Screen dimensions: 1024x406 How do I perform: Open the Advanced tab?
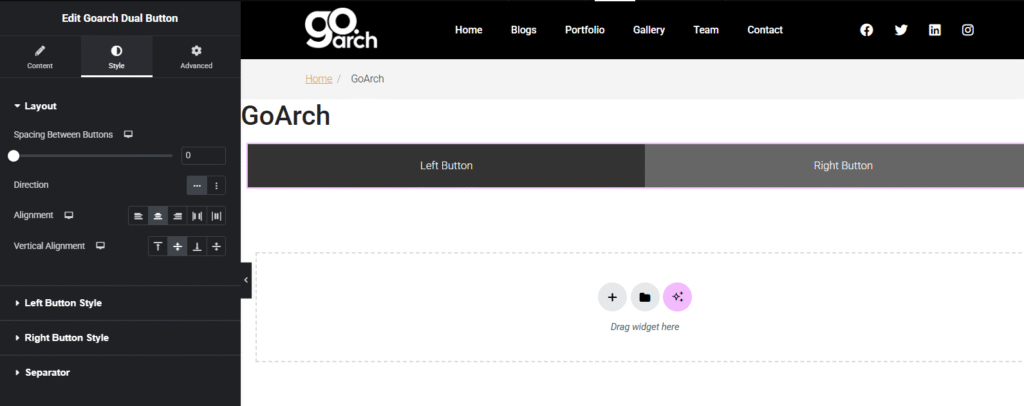coord(196,57)
